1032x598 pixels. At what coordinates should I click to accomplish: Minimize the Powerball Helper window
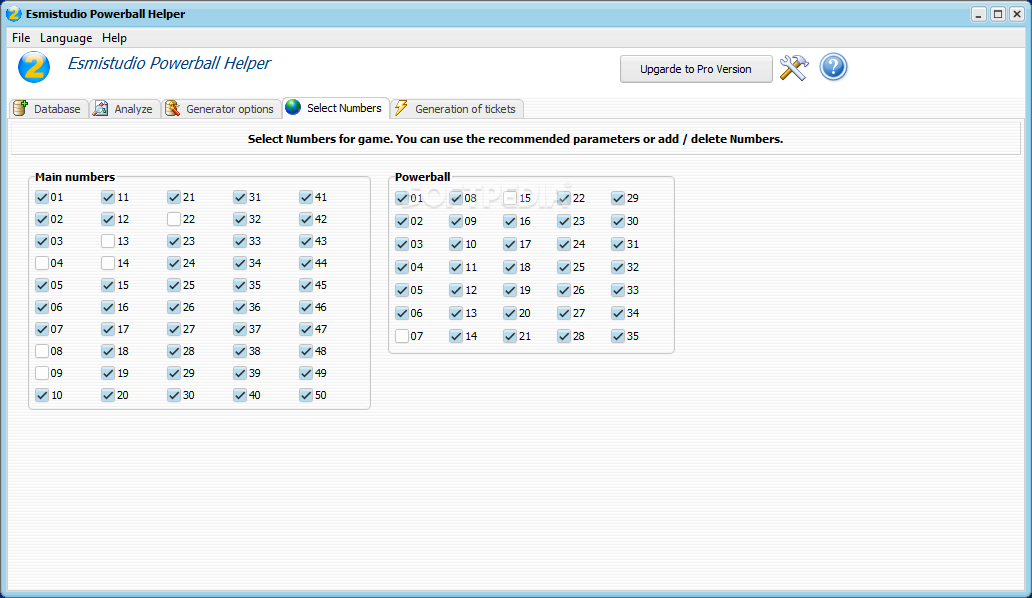coord(979,14)
